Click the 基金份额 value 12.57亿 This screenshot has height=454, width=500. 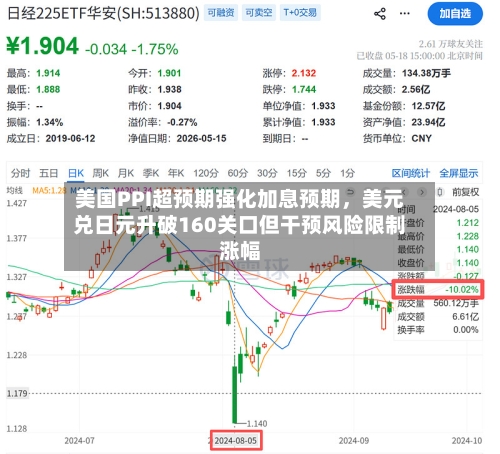pos(428,106)
